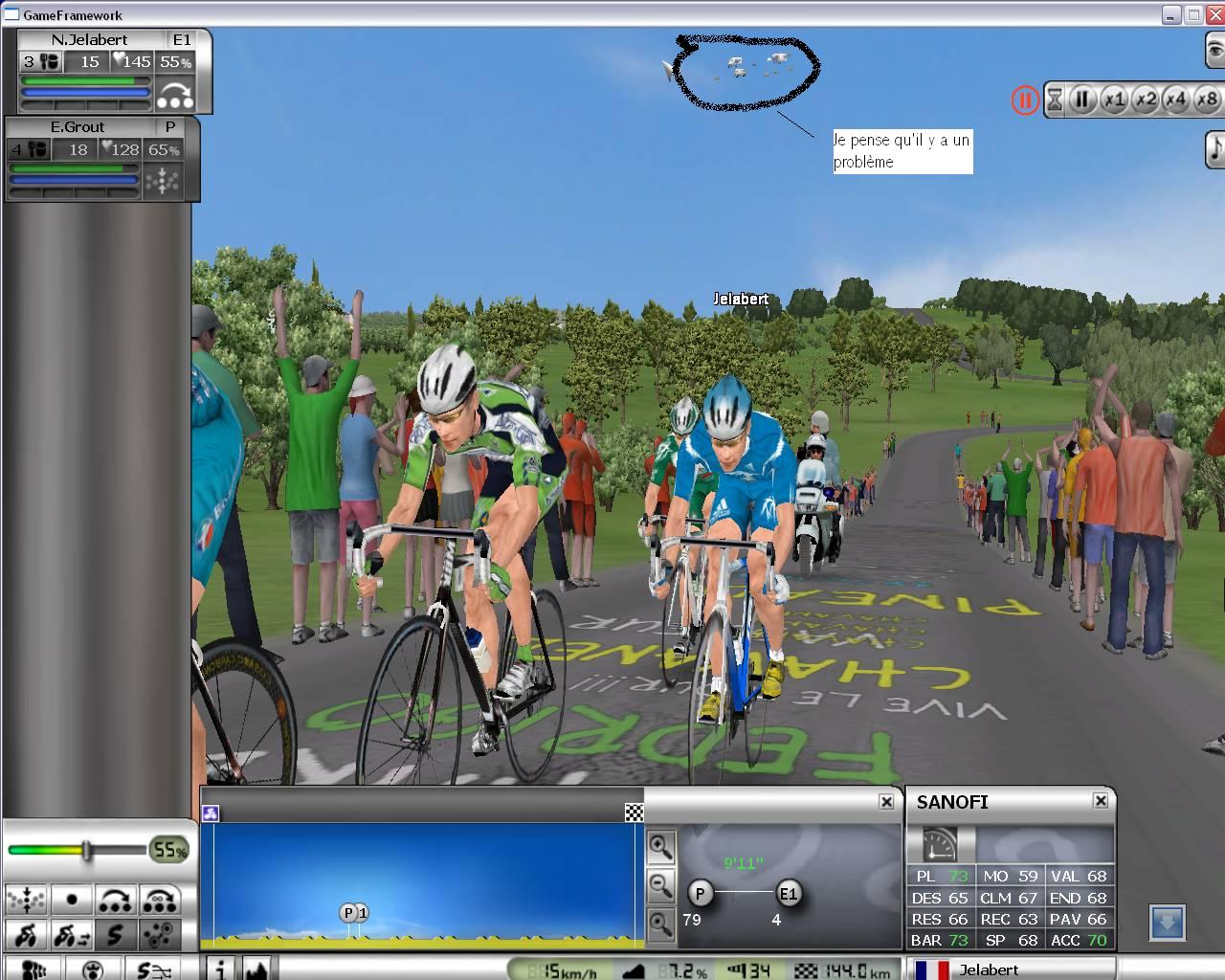Click the single dot effort icon
This screenshot has width=1225, height=980.
point(72,901)
